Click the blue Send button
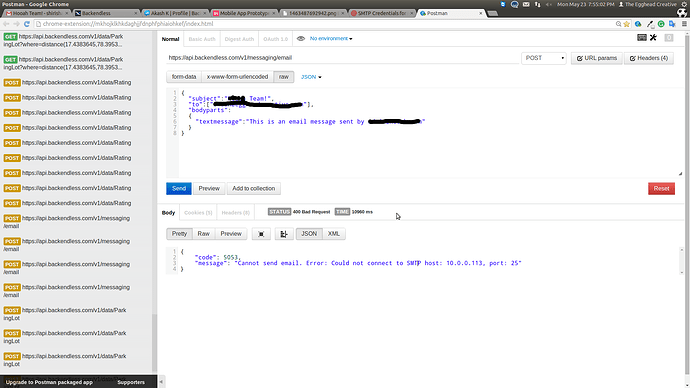The width and height of the screenshot is (690, 388). click(179, 188)
